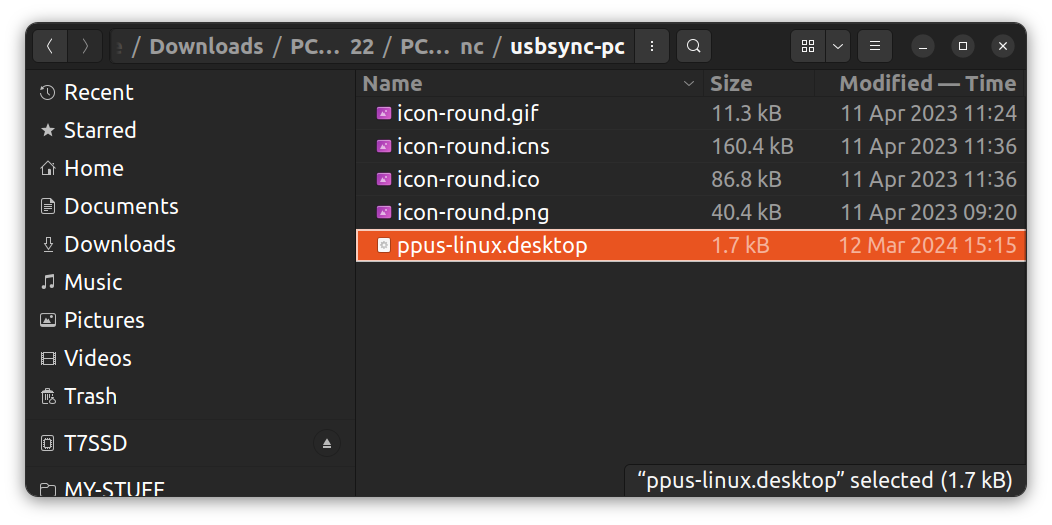Open Recent in the sidebar
The height and width of the screenshot is (525, 1052).
click(98, 92)
